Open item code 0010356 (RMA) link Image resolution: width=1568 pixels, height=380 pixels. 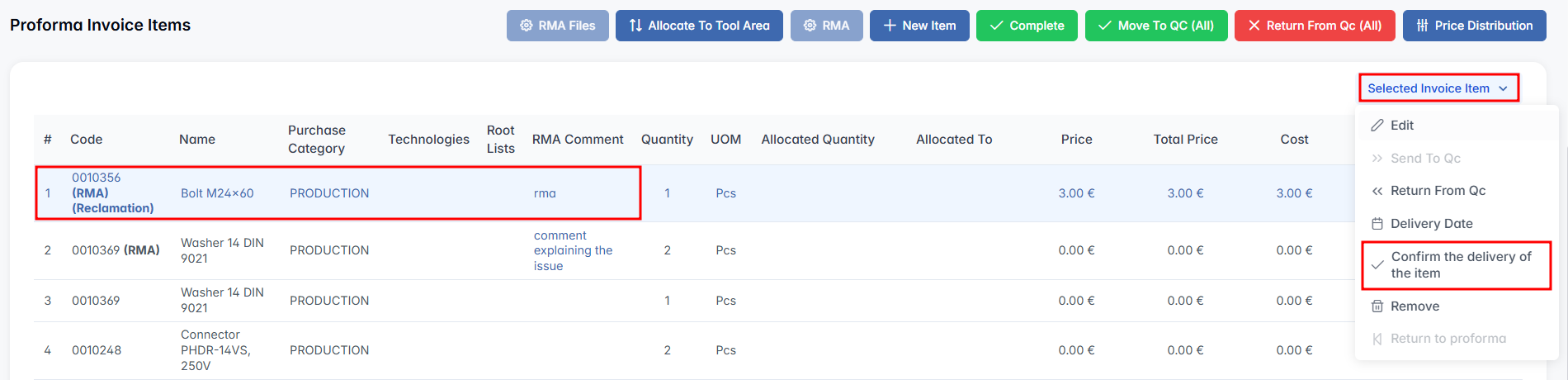tap(96, 178)
